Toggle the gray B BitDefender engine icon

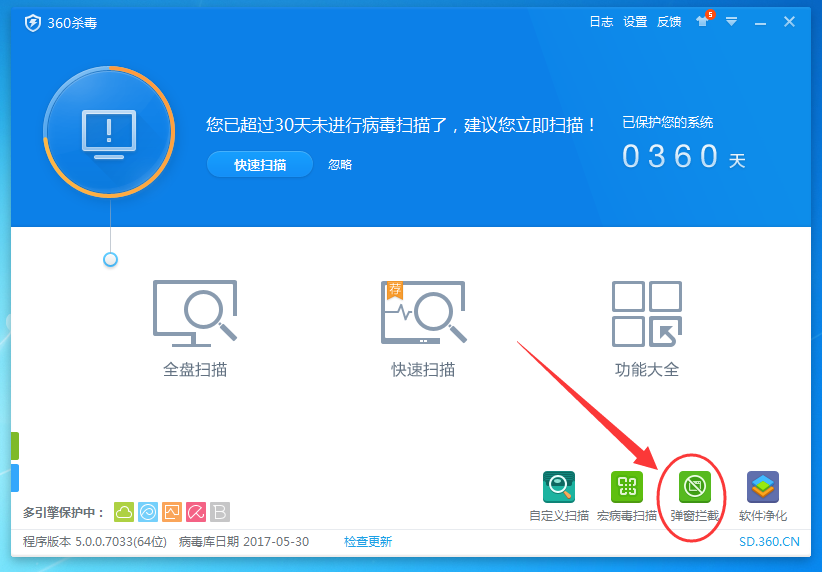220,512
